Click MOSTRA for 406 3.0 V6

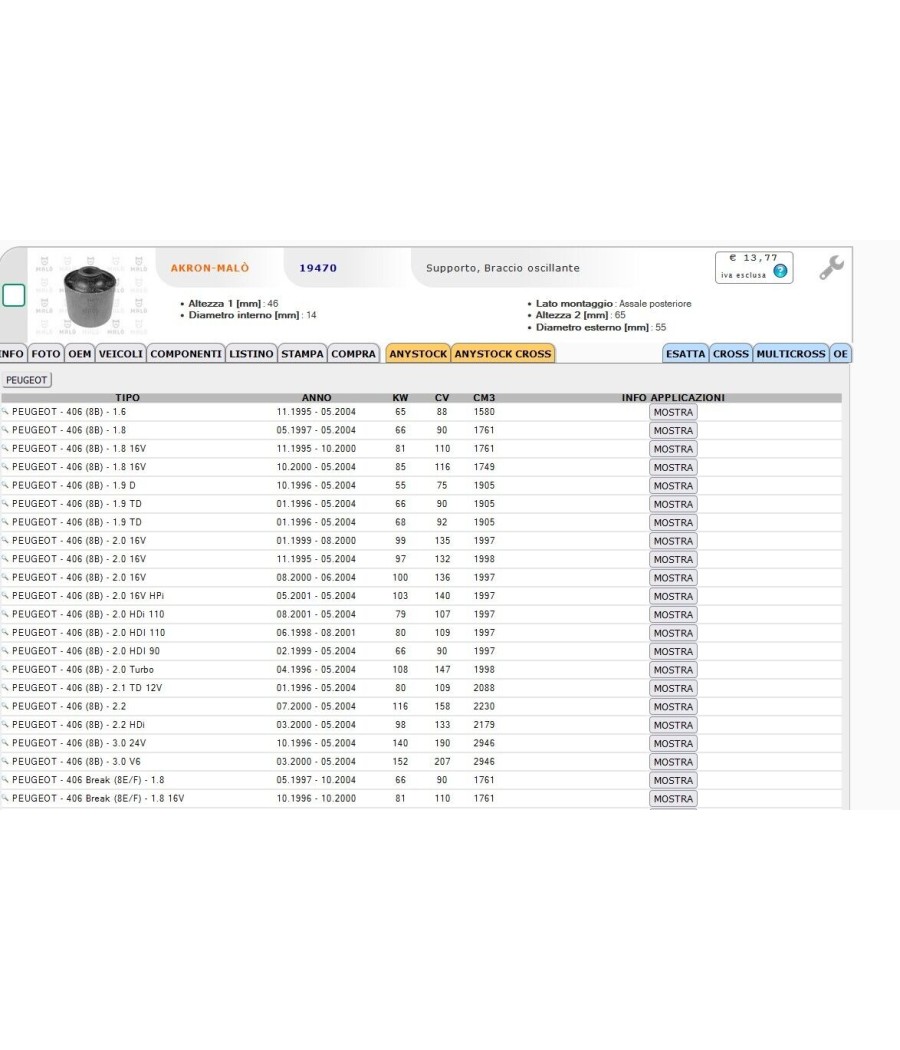[x=673, y=762]
